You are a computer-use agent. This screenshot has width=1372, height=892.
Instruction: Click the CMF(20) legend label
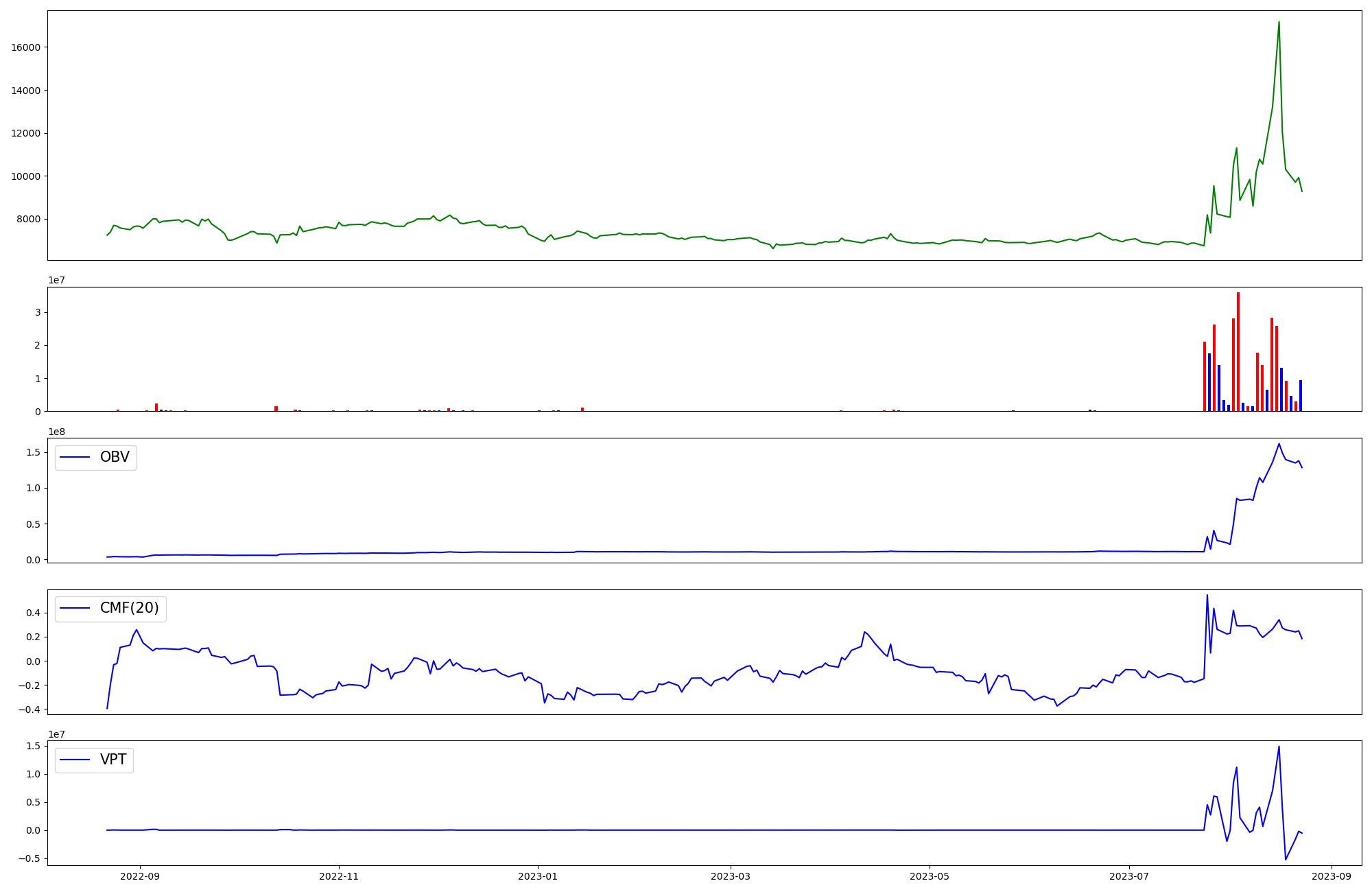pos(129,609)
